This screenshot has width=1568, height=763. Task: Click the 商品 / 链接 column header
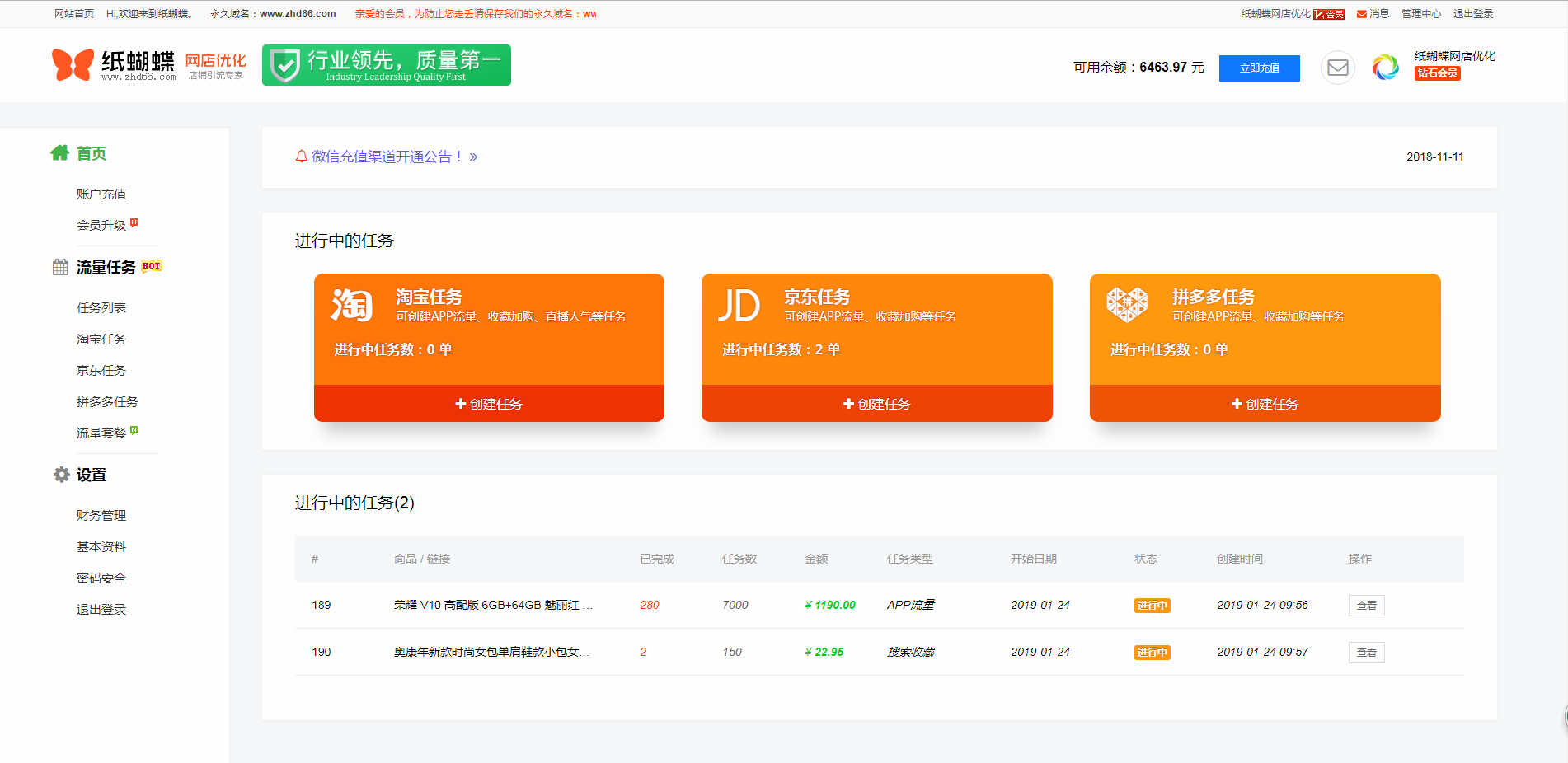422,559
